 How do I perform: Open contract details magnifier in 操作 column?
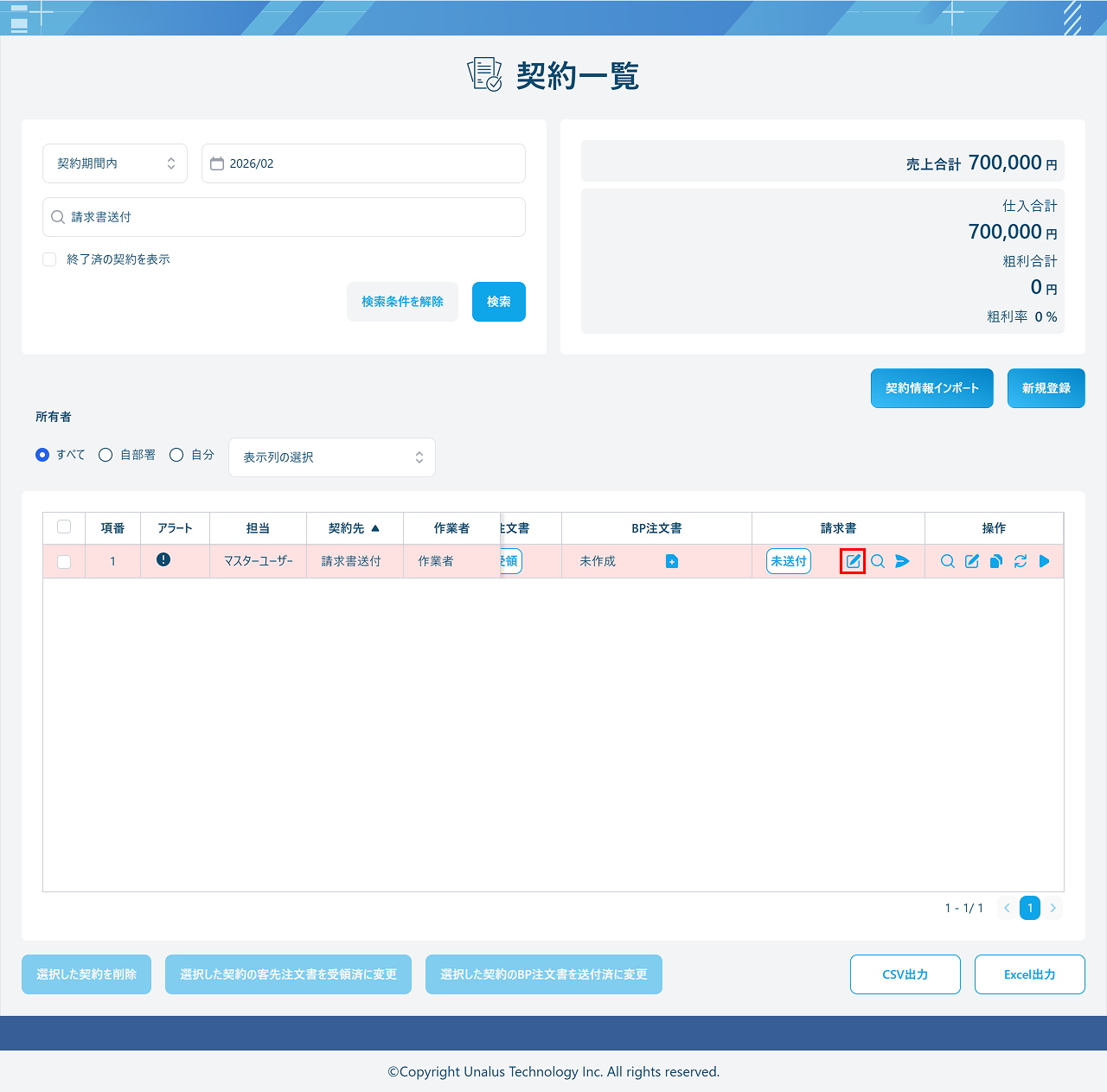coord(948,561)
